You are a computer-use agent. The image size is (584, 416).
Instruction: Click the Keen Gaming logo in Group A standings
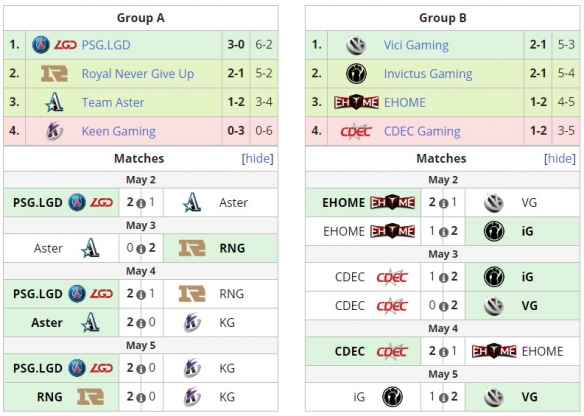click(x=54, y=131)
